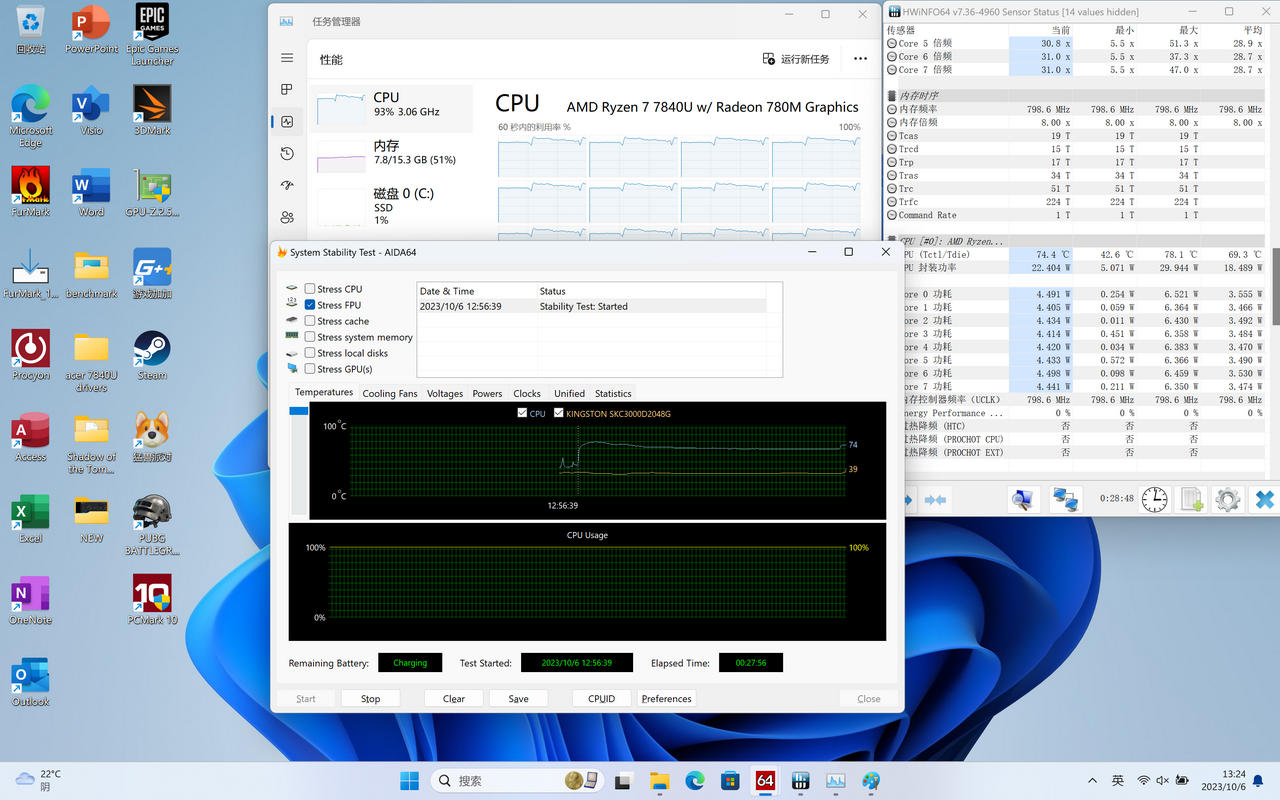This screenshot has height=800, width=1280.
Task: Open Steam desktop shortcut
Action: point(152,355)
